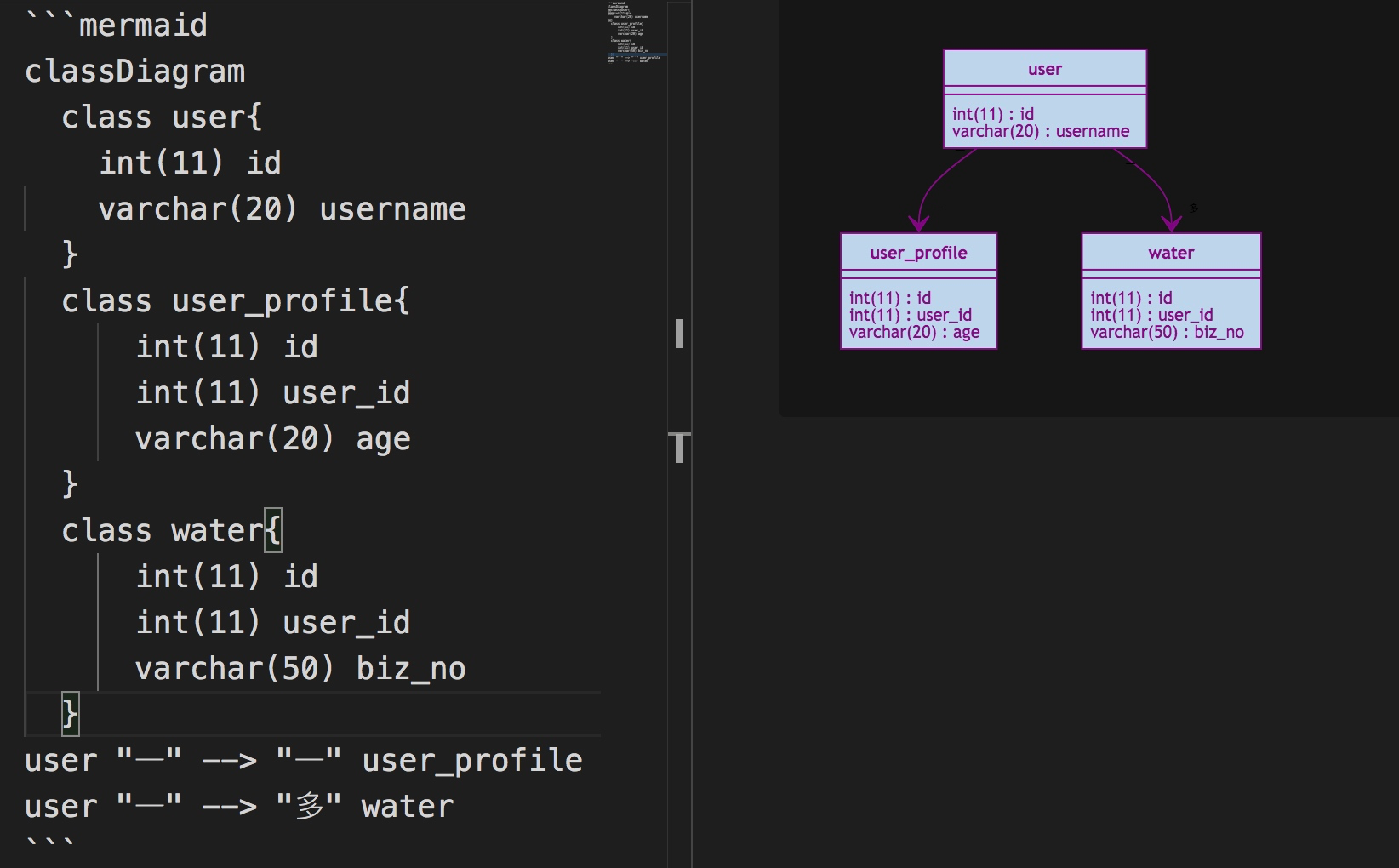
Task: Click 'varchar(20) : age' in the diagram
Action: pos(915,332)
